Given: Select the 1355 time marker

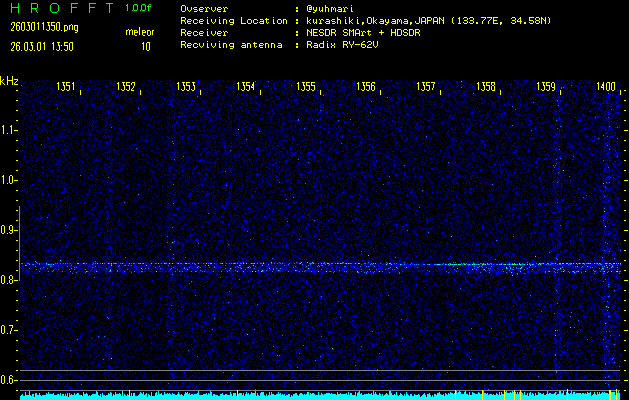Looking at the screenshot, I should (306, 88).
